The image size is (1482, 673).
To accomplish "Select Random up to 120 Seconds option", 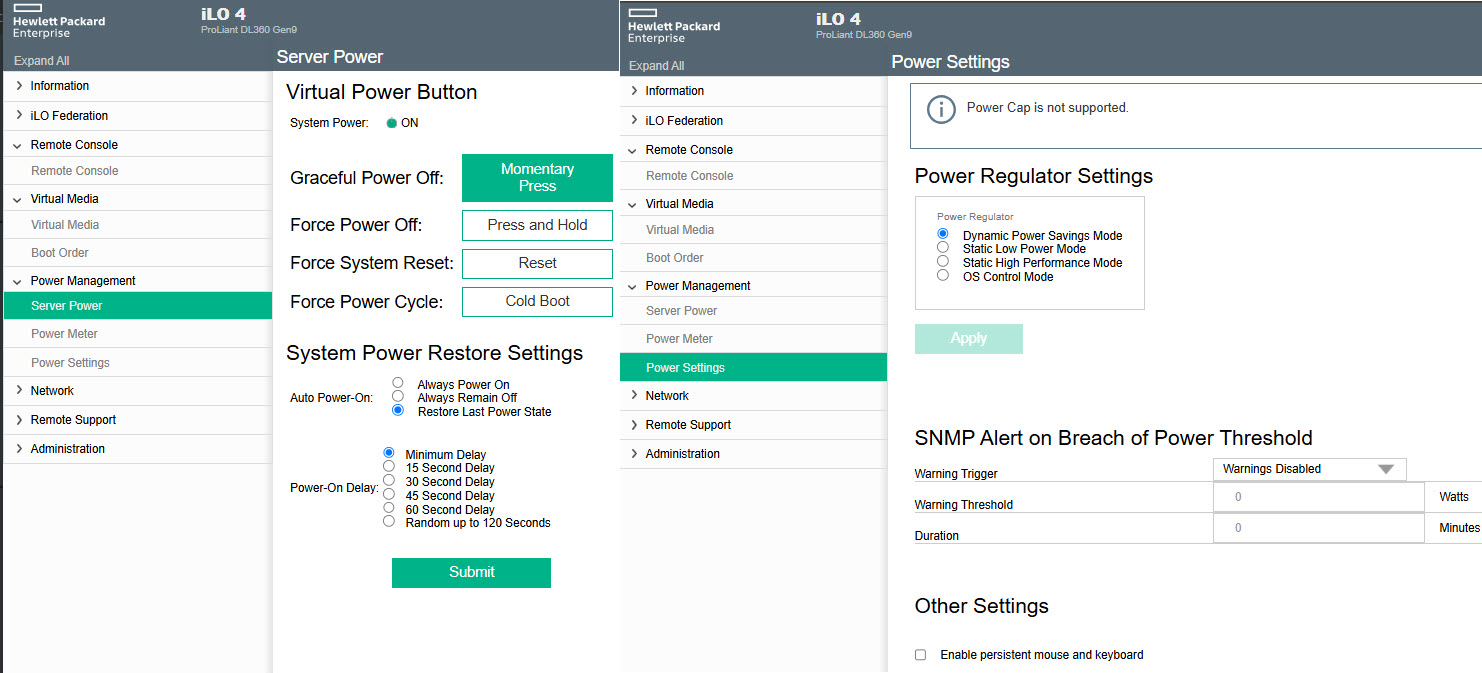I will (389, 521).
